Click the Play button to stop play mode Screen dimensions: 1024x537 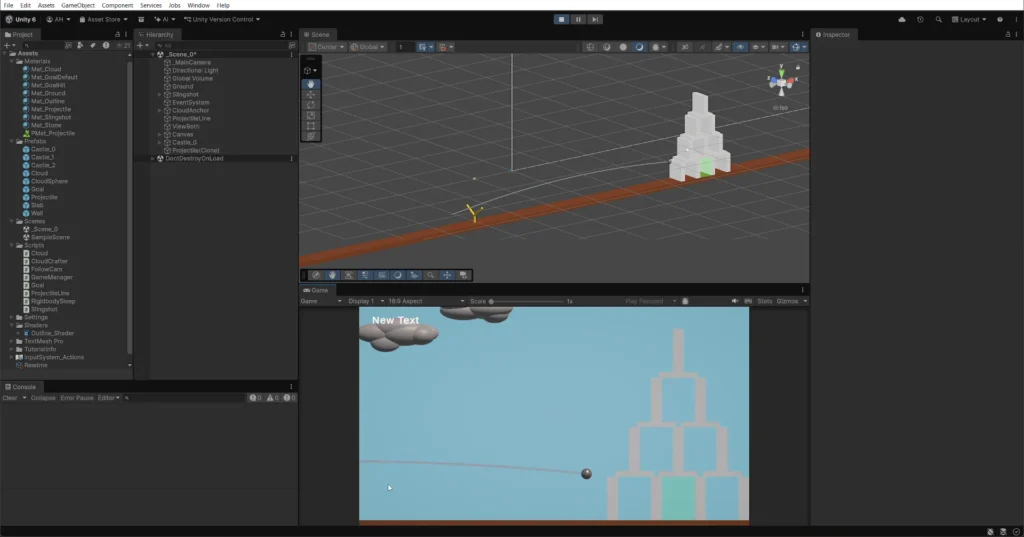(x=561, y=20)
